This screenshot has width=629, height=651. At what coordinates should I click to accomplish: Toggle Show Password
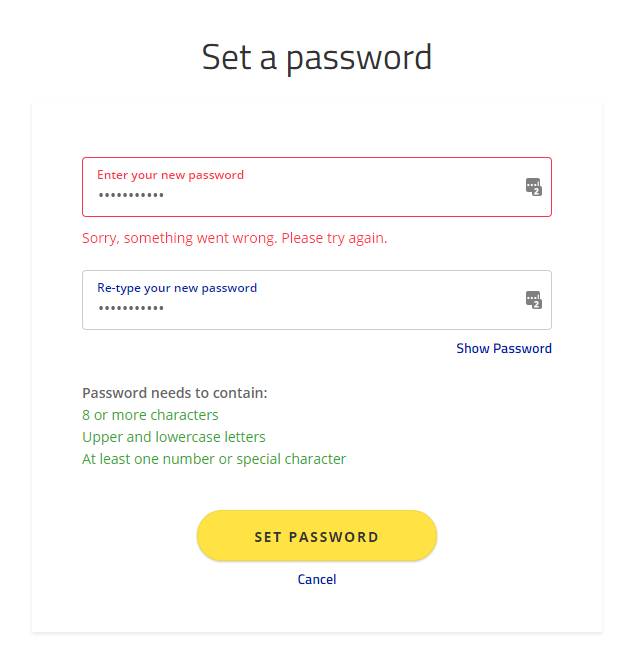504,349
